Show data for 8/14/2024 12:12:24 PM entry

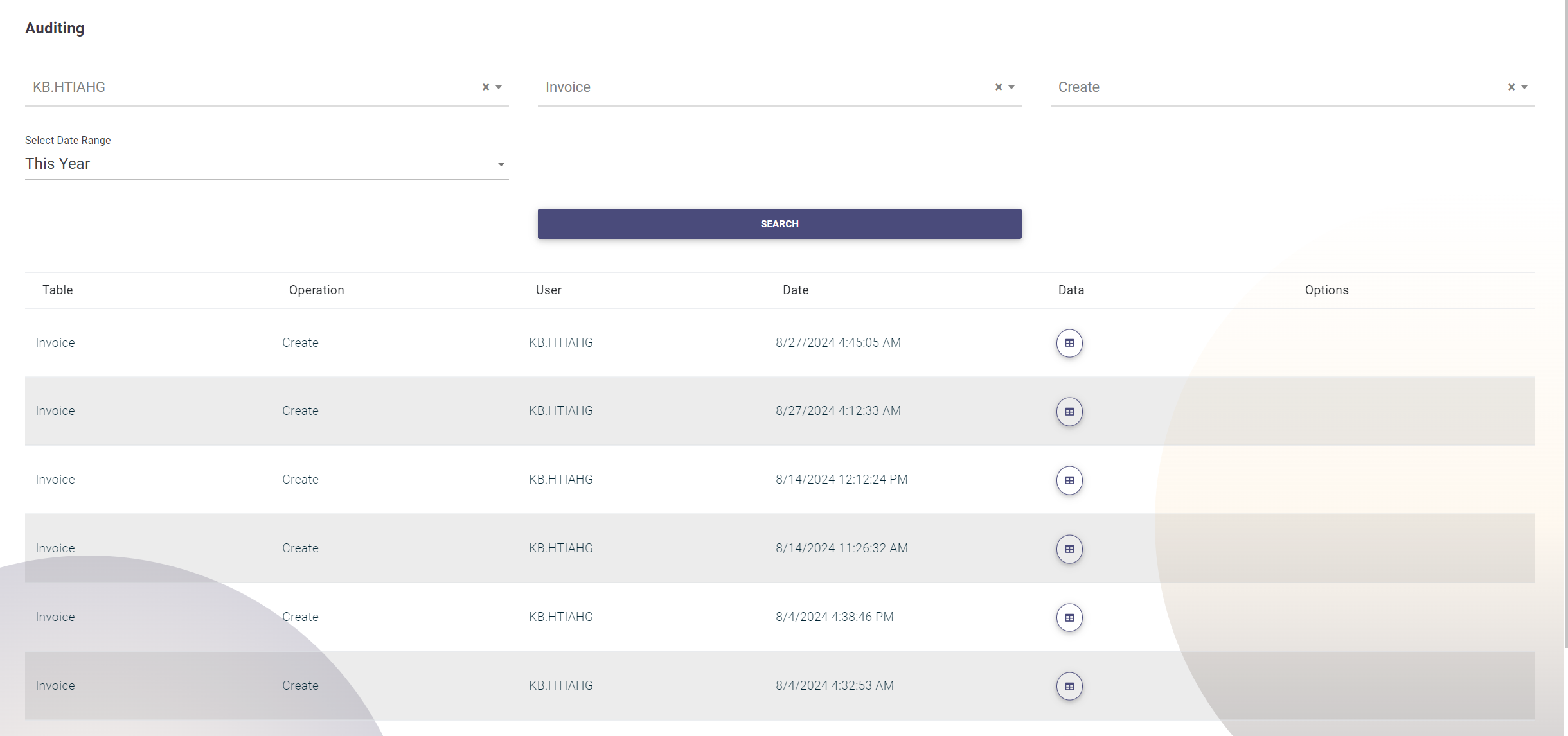1069,480
